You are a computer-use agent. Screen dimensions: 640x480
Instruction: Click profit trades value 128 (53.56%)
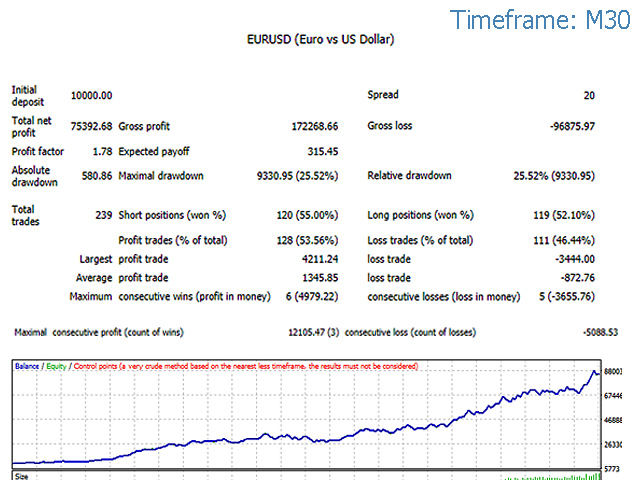point(307,240)
